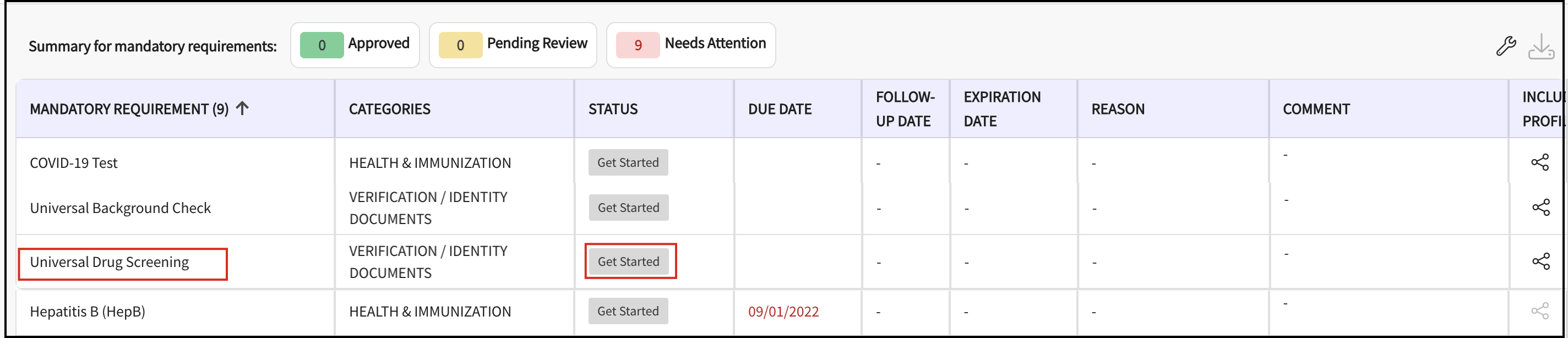Screen dimensions: 1568x338
Task: Sort by the Due Date column
Action: tap(780, 109)
